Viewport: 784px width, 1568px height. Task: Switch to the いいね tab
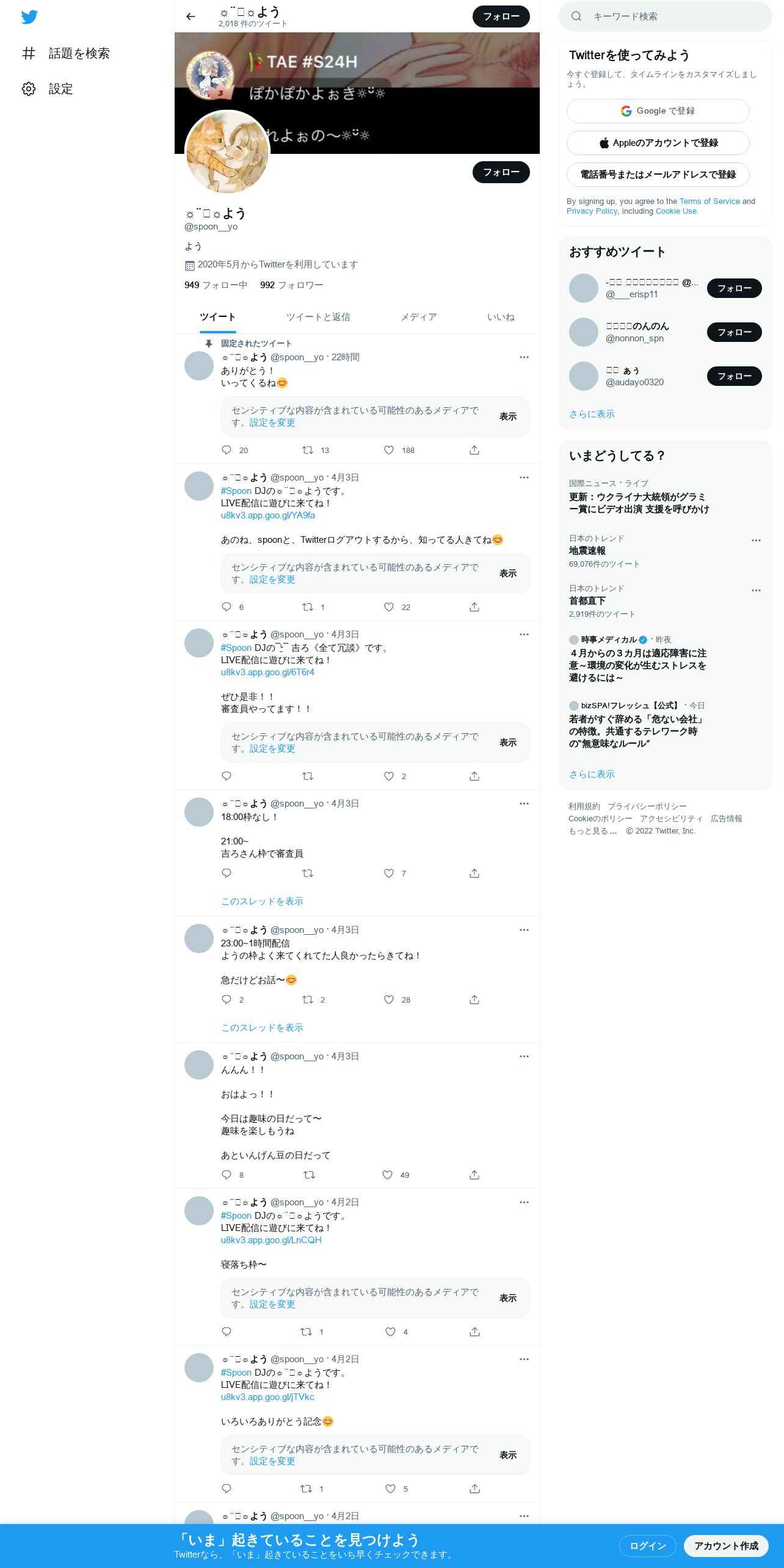[x=501, y=317]
